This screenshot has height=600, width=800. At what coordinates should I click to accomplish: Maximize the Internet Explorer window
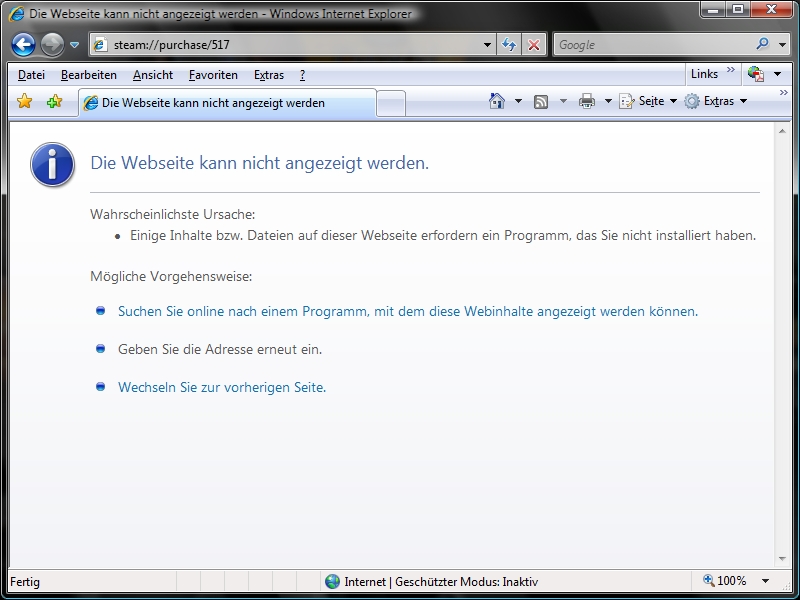point(738,10)
